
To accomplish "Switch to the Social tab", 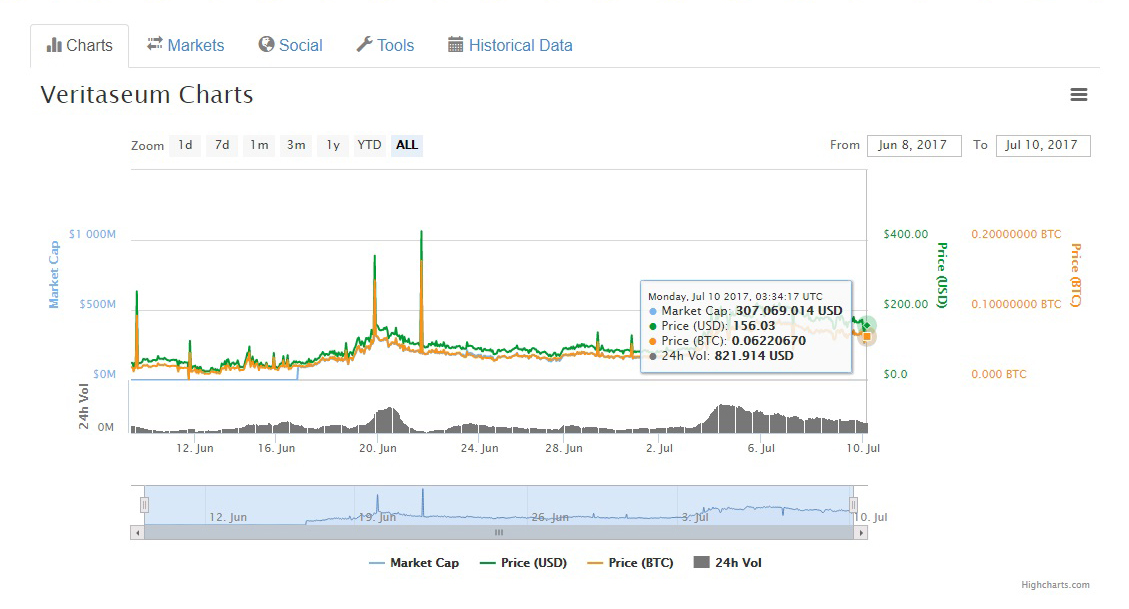I will pyautogui.click(x=291, y=45).
